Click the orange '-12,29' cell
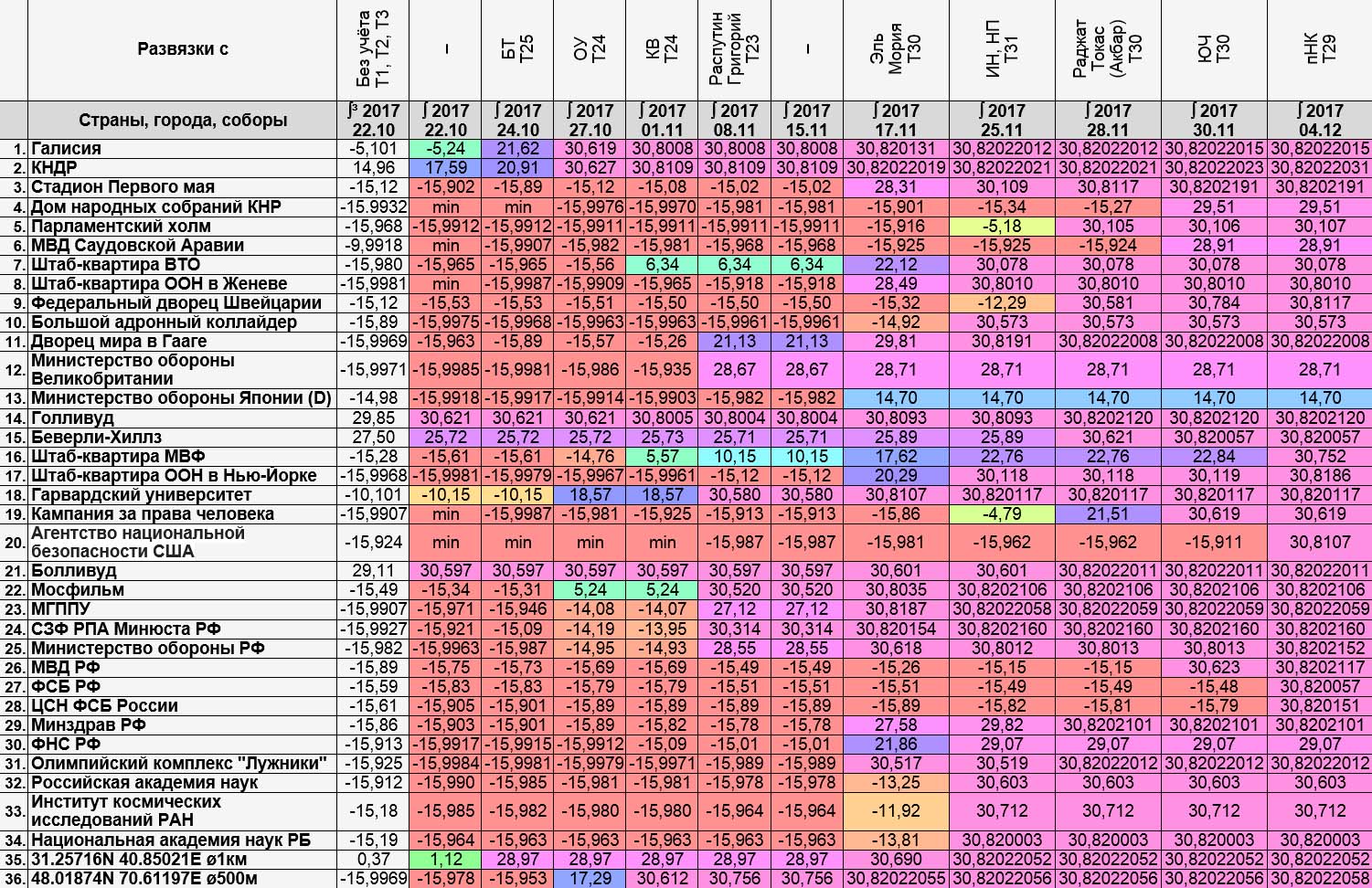Screen dimensions: 1372x888 1002,302
